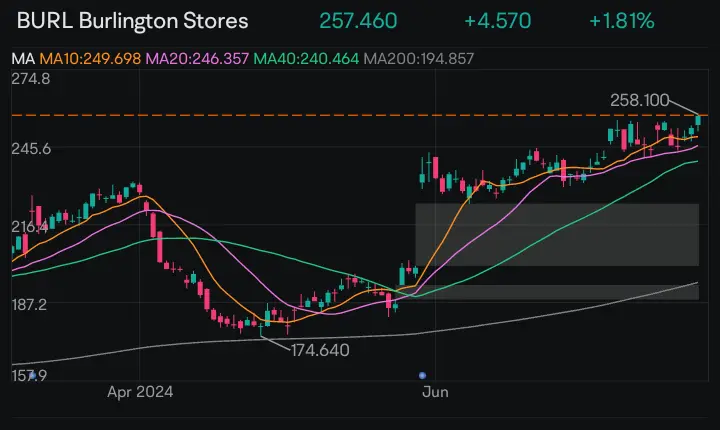The width and height of the screenshot is (720, 430).
Task: Click the 274.8 price axis label
Action: [x=31, y=79]
